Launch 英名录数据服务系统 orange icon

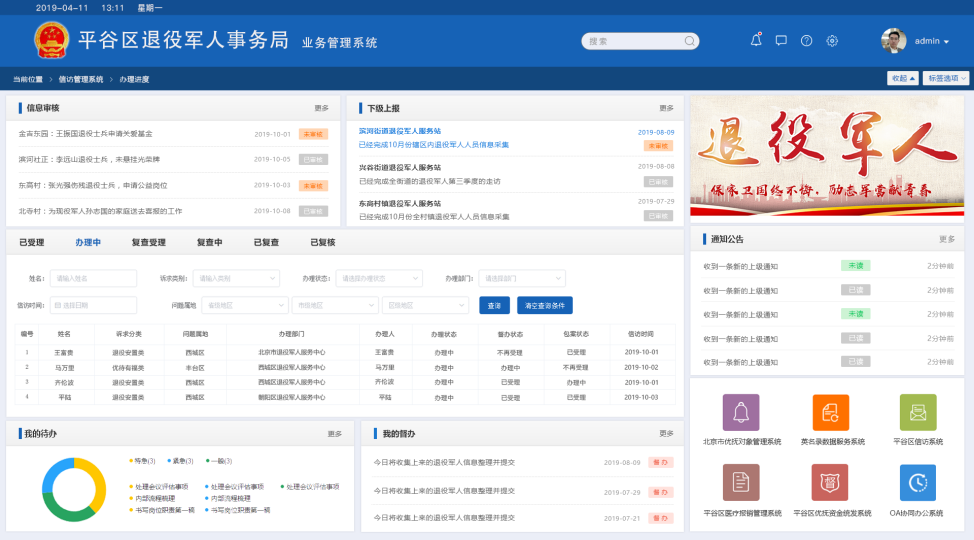click(830, 412)
